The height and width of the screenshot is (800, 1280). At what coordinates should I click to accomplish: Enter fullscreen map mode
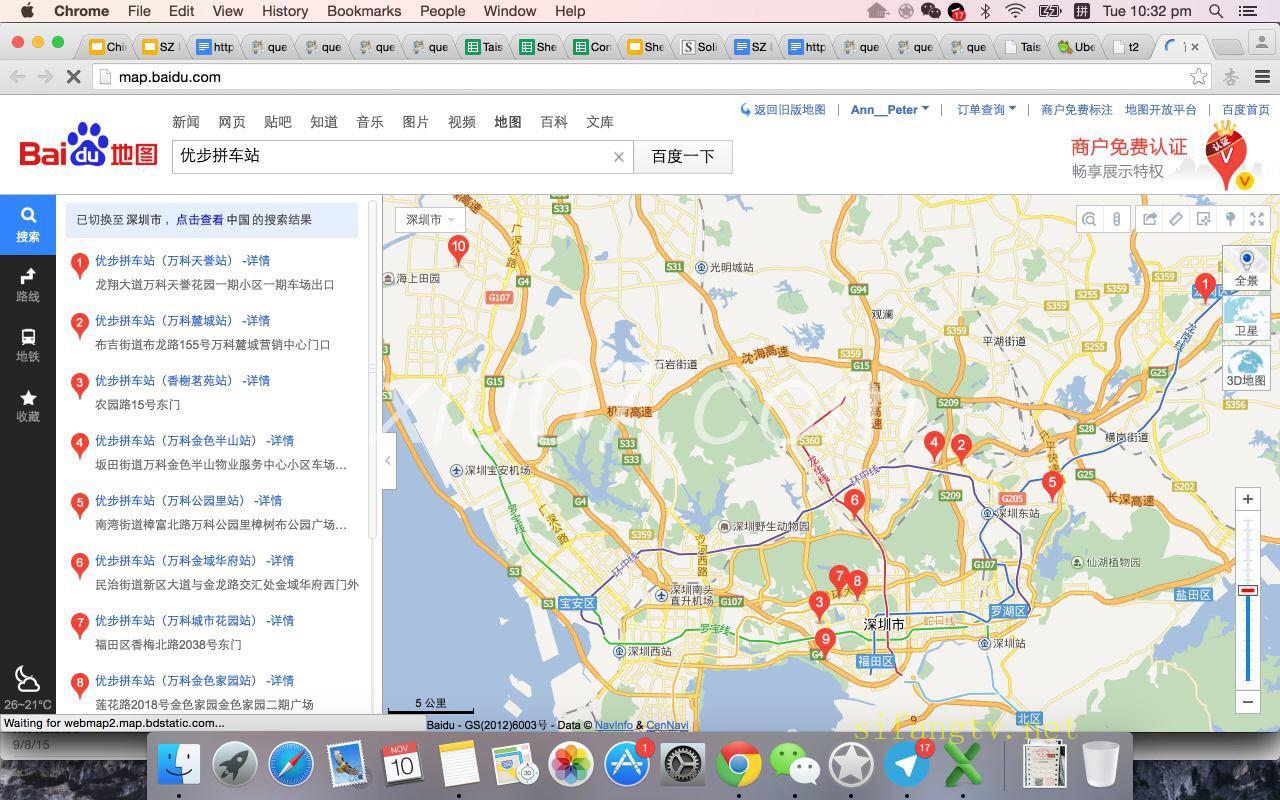1258,219
